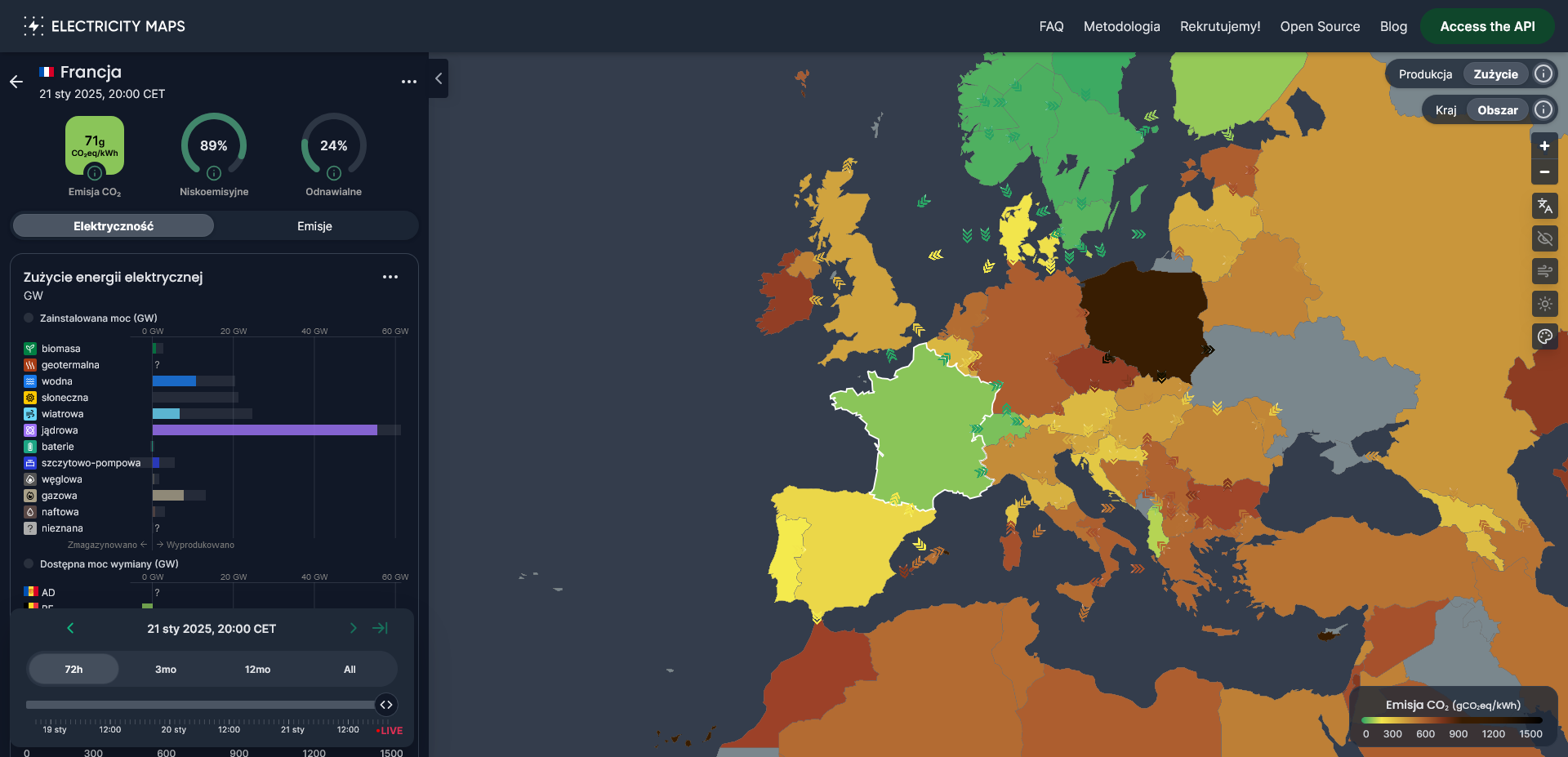Select the All time range
The width and height of the screenshot is (1568, 757).
pyautogui.click(x=350, y=670)
